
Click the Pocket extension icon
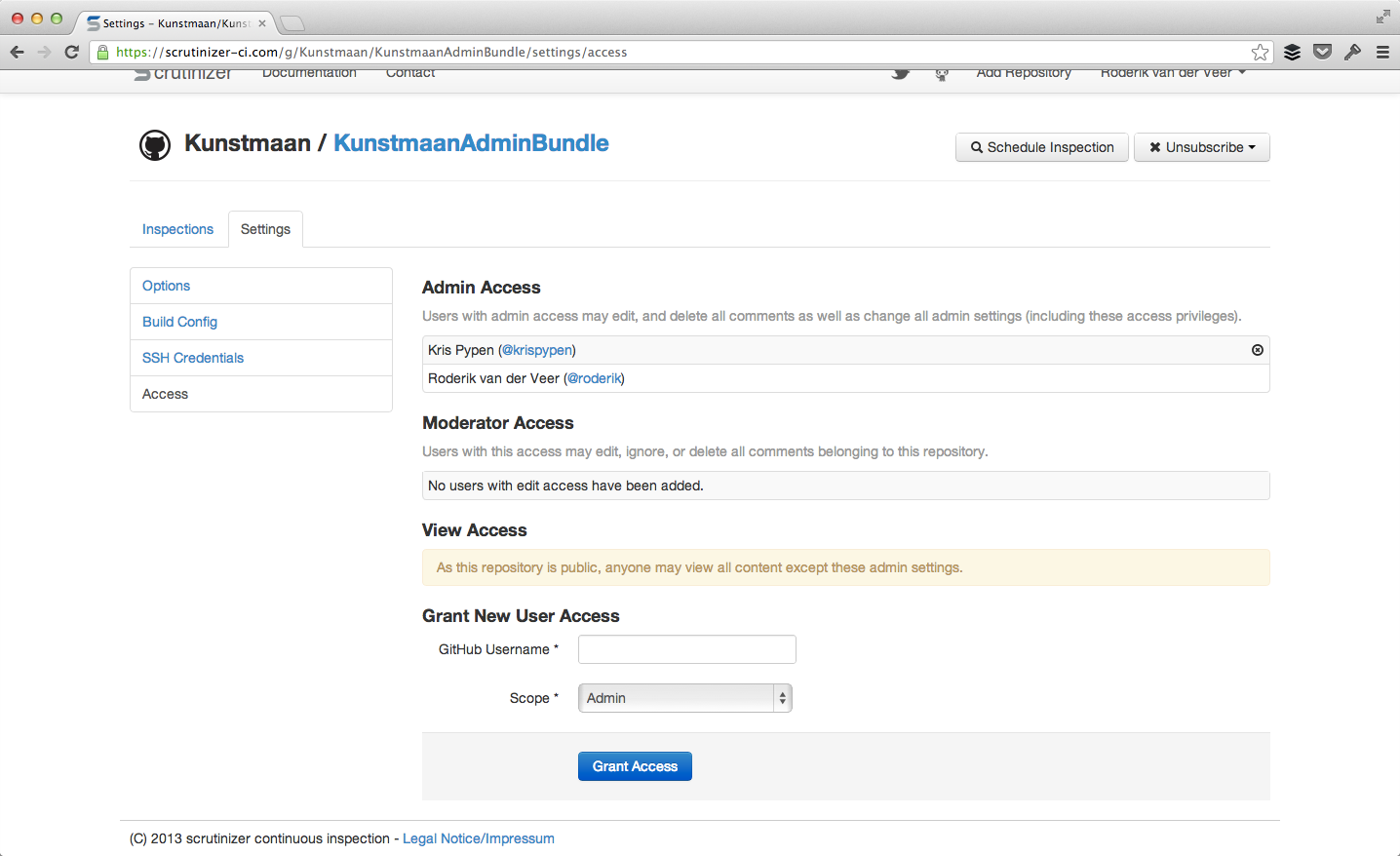(1322, 52)
